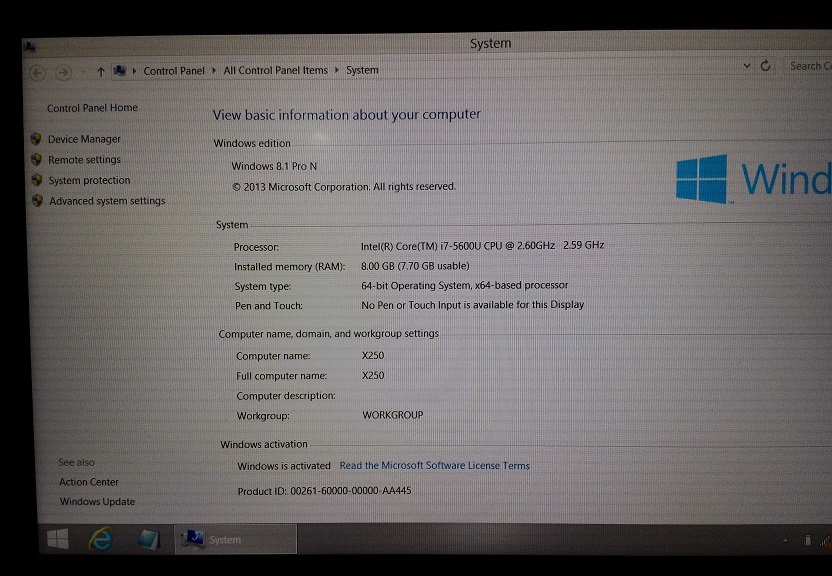Click the shield icon beside System protection
832x576 pixels.
pyautogui.click(x=37, y=180)
